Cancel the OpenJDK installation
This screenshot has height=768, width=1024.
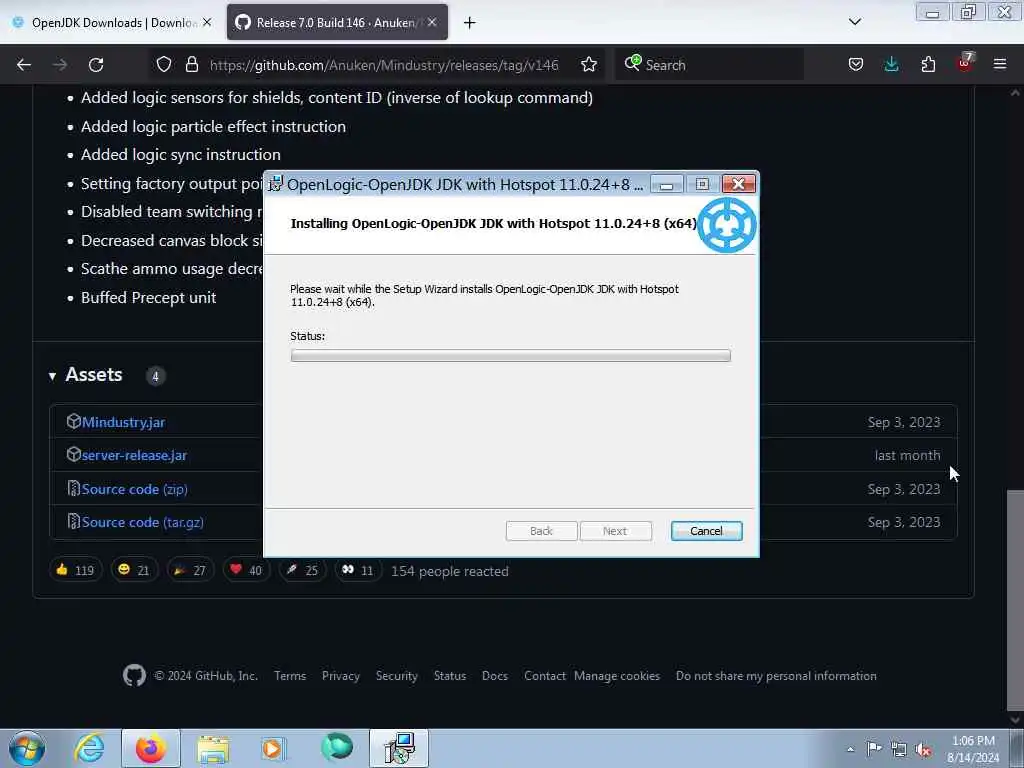pos(706,531)
